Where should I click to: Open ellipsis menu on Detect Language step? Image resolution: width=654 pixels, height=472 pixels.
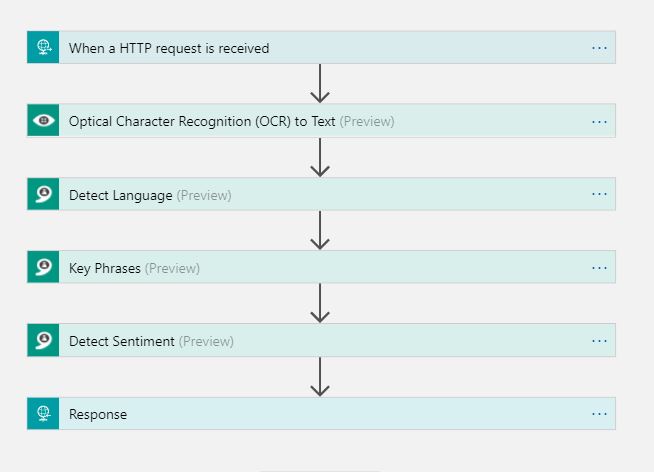click(x=599, y=195)
